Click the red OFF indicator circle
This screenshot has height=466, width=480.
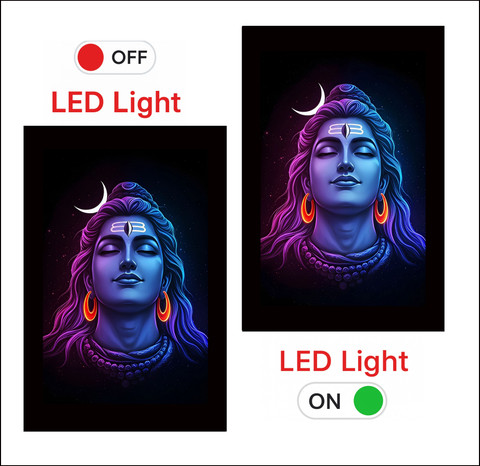pyautogui.click(x=90, y=57)
